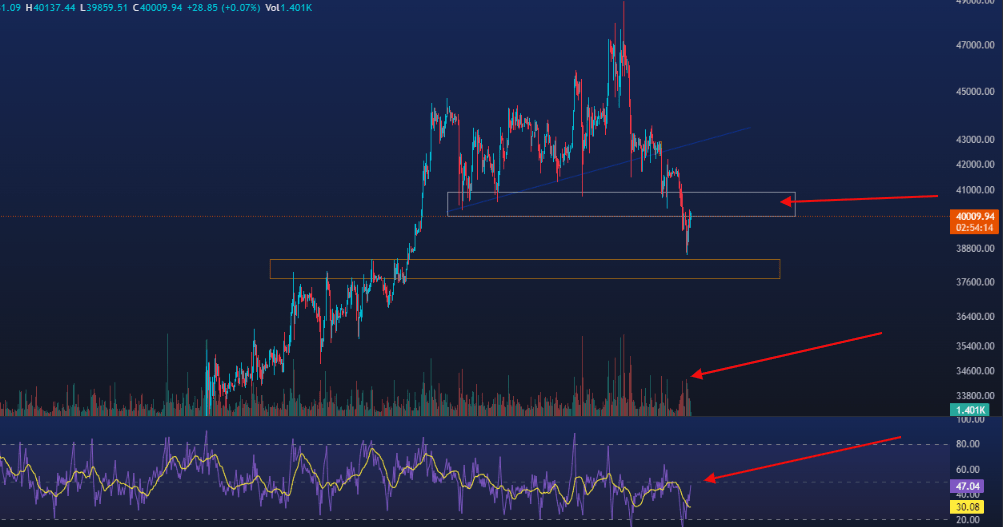
Task: Click the Vol 1.401K text in header
Action: point(288,8)
